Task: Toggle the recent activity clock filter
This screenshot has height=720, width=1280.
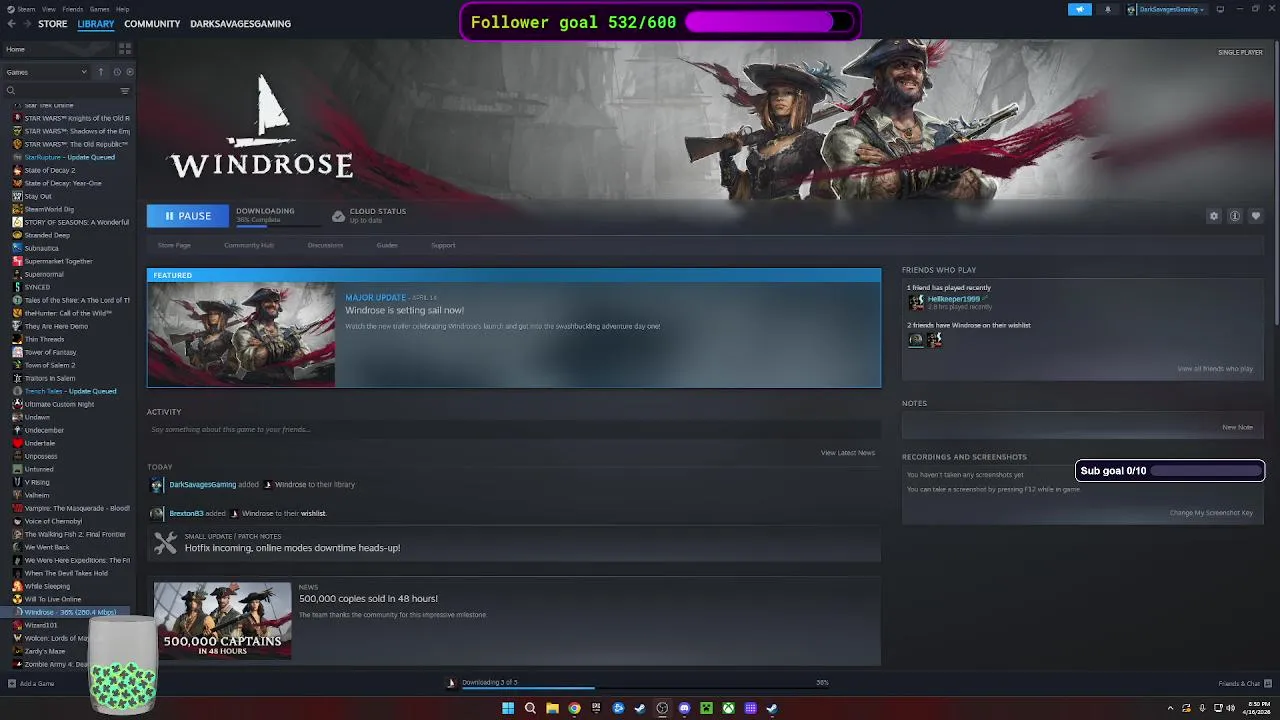Action: [x=117, y=72]
